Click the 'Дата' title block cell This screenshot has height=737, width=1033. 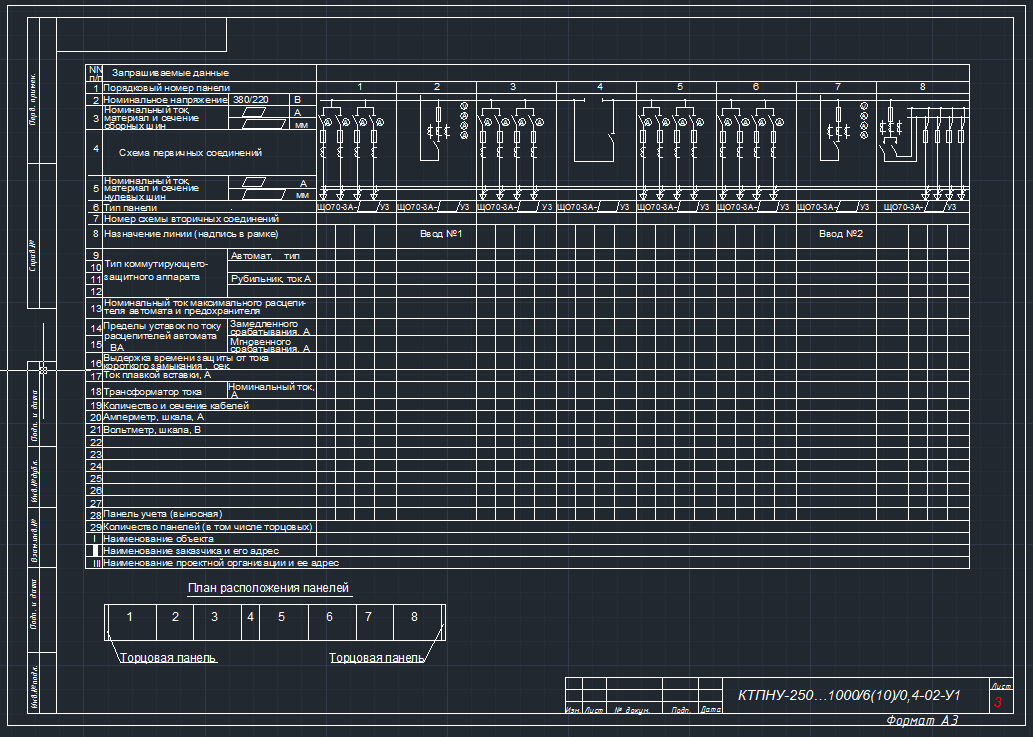click(x=711, y=709)
